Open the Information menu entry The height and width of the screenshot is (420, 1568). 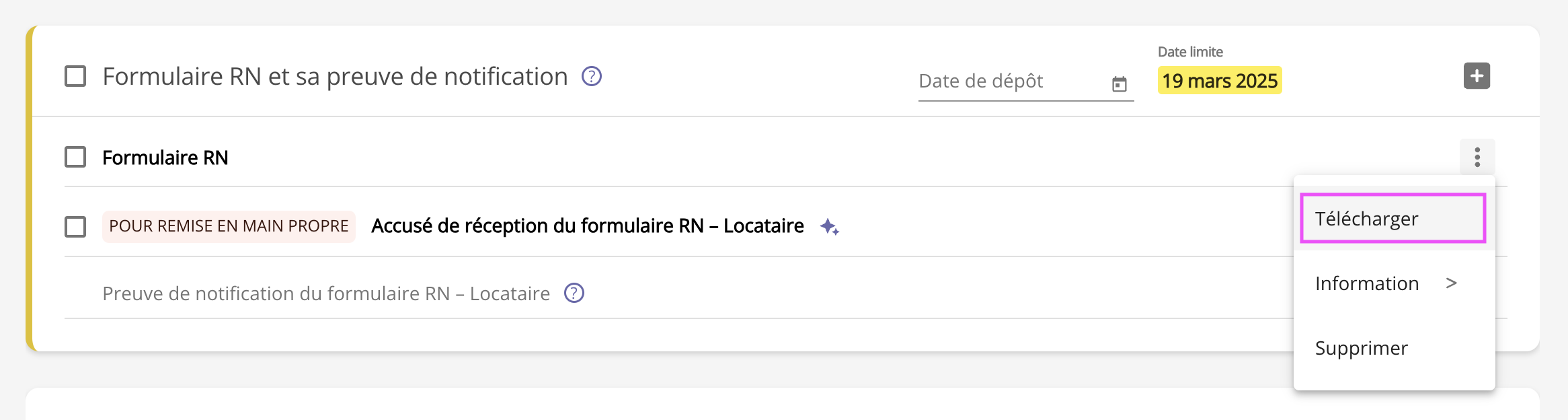pyautogui.click(x=1366, y=283)
